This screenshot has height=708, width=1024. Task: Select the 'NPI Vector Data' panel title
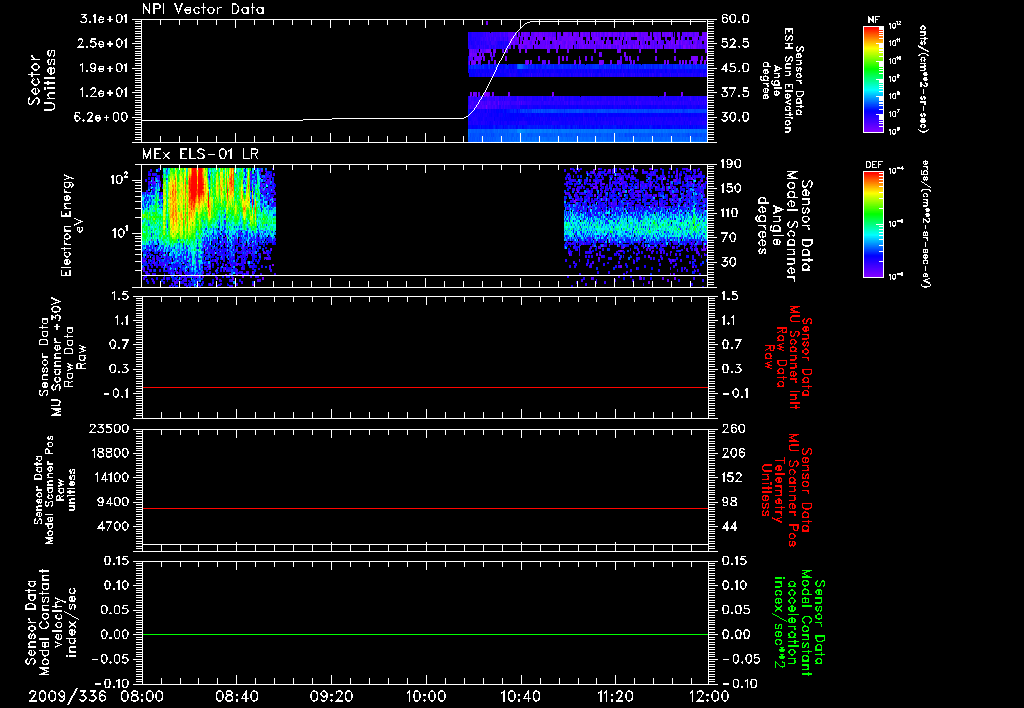[203, 9]
